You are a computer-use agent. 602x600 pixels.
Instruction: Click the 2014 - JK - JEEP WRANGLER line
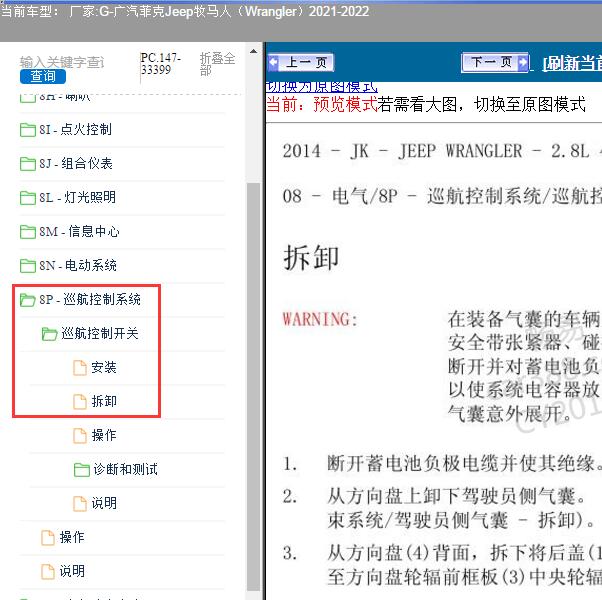click(x=442, y=151)
